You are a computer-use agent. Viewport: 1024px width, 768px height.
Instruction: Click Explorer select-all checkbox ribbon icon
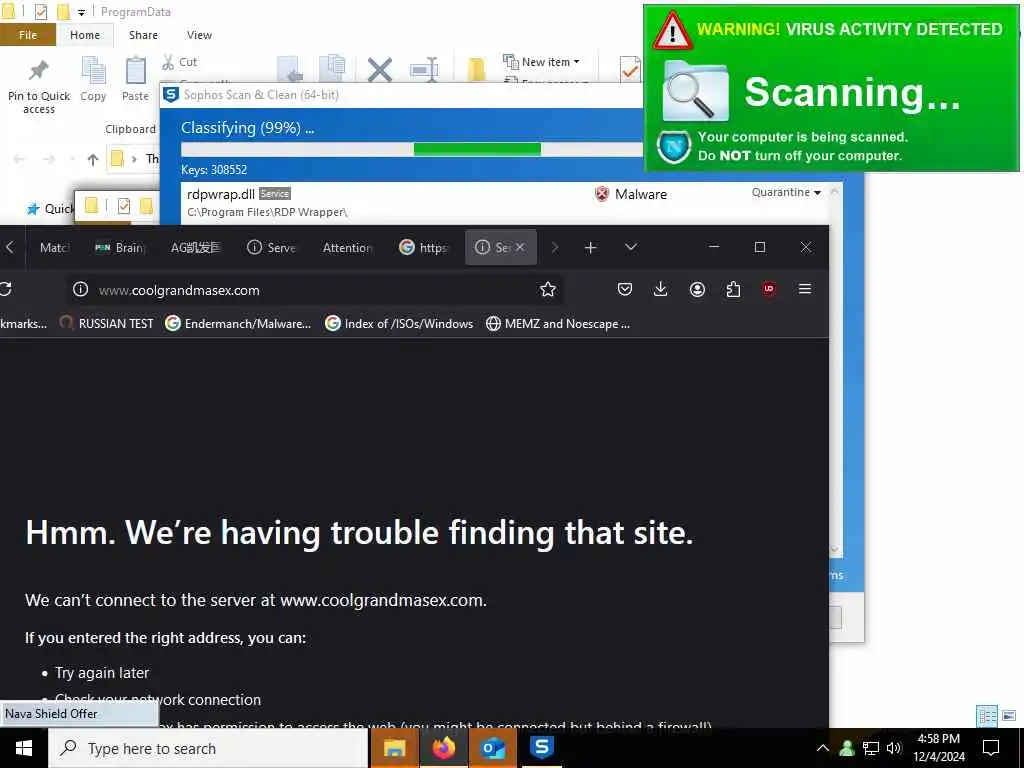click(x=630, y=69)
